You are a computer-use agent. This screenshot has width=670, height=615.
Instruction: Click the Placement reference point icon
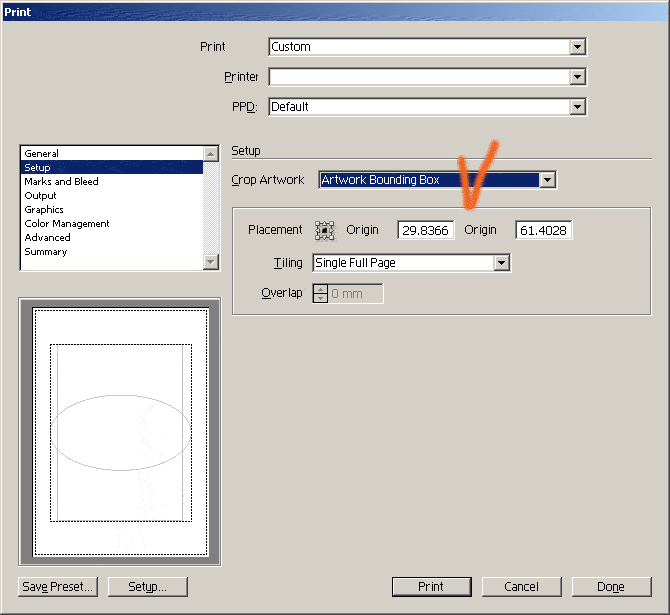[324, 230]
